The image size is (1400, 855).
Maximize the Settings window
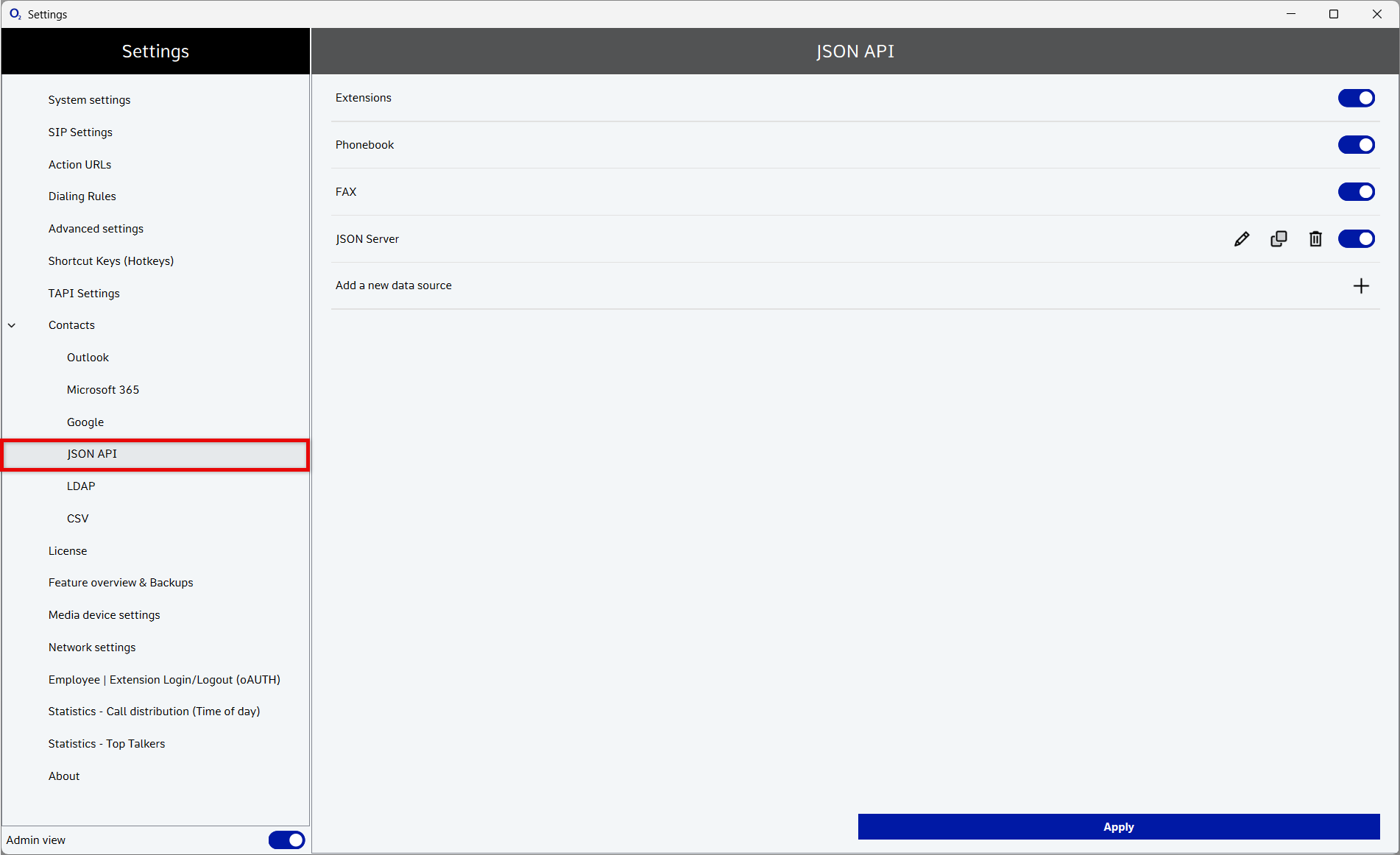pos(1333,14)
